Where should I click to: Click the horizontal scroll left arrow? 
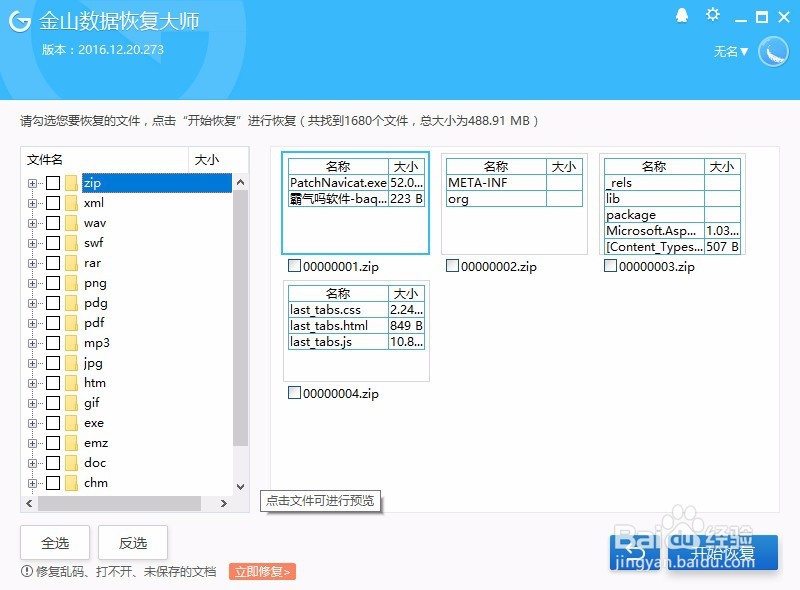(x=29, y=503)
